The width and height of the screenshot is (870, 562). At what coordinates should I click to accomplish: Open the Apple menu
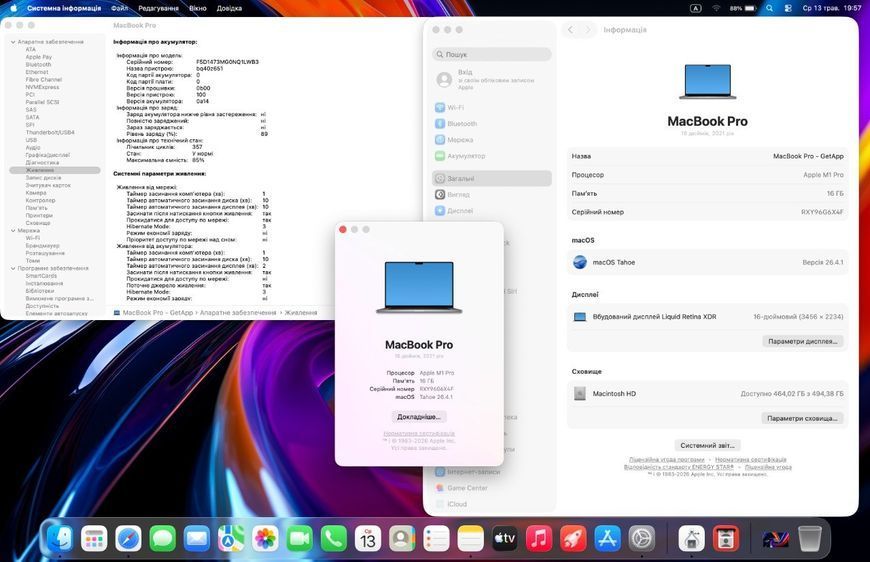click(13, 8)
